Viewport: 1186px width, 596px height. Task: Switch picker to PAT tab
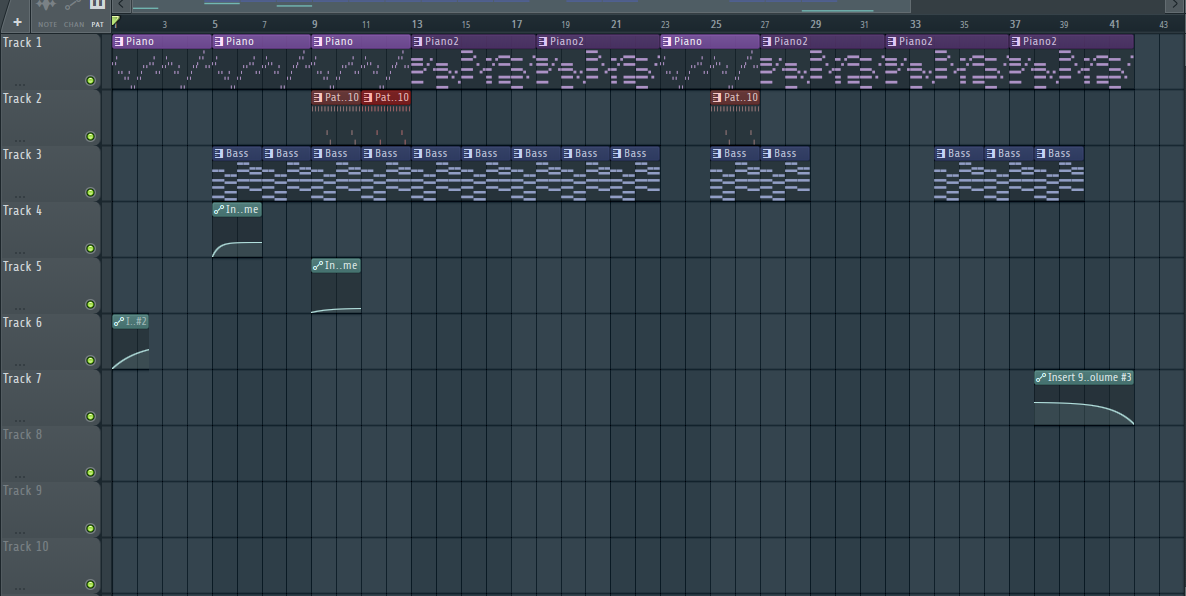[x=98, y=24]
